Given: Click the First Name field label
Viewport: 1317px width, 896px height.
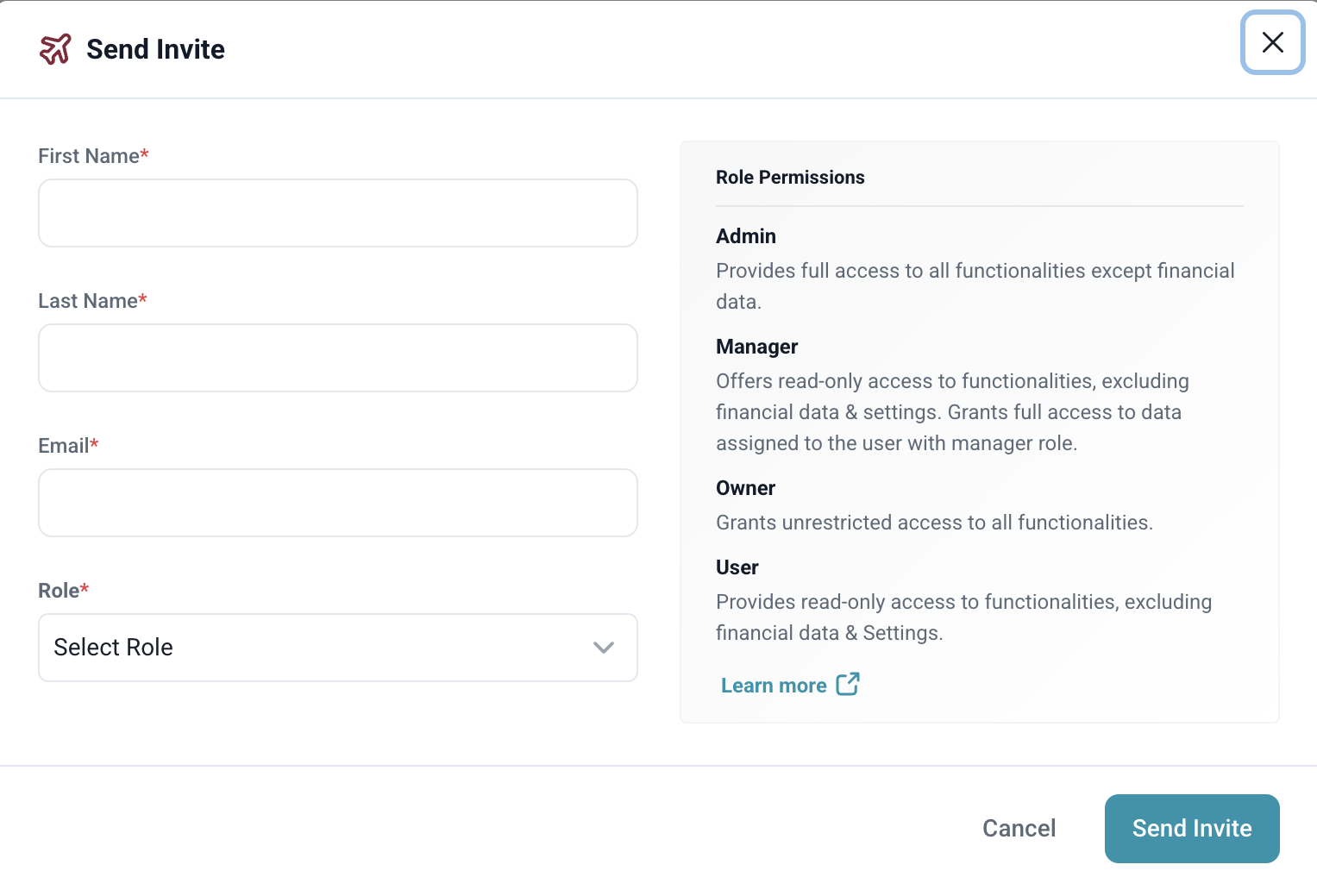Looking at the screenshot, I should (89, 156).
